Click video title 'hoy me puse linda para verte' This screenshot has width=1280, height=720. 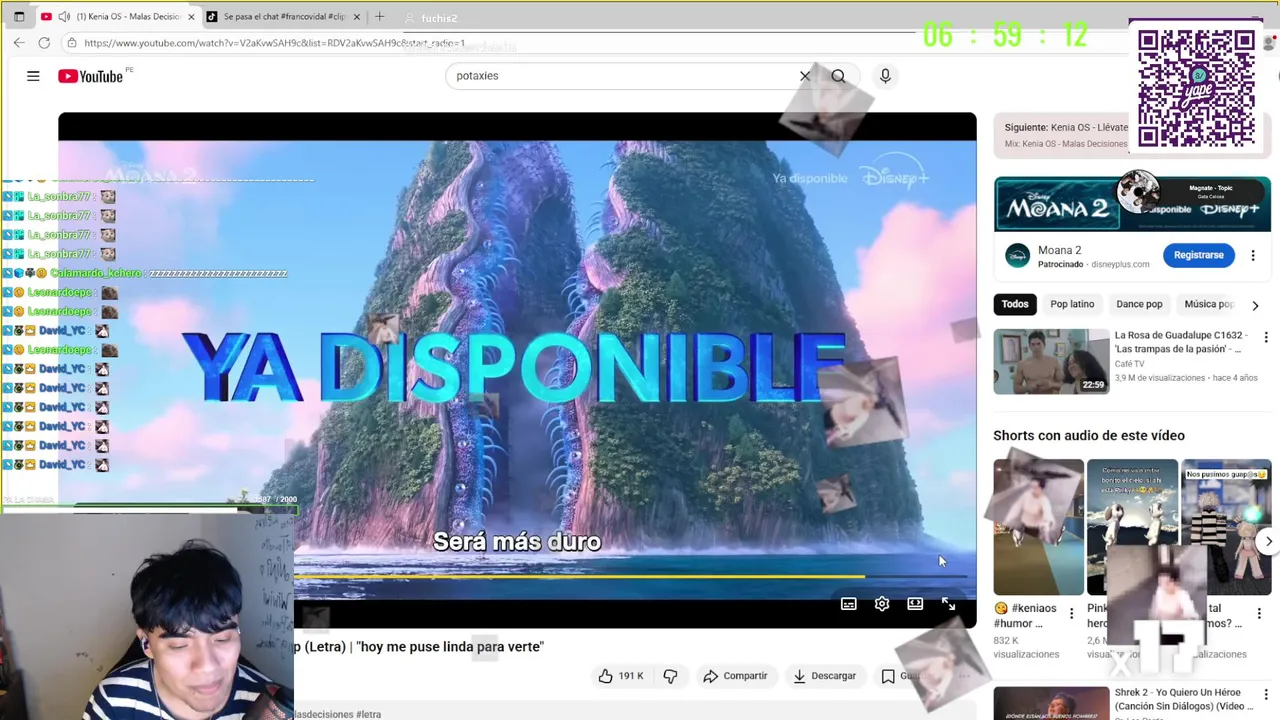click(451, 647)
